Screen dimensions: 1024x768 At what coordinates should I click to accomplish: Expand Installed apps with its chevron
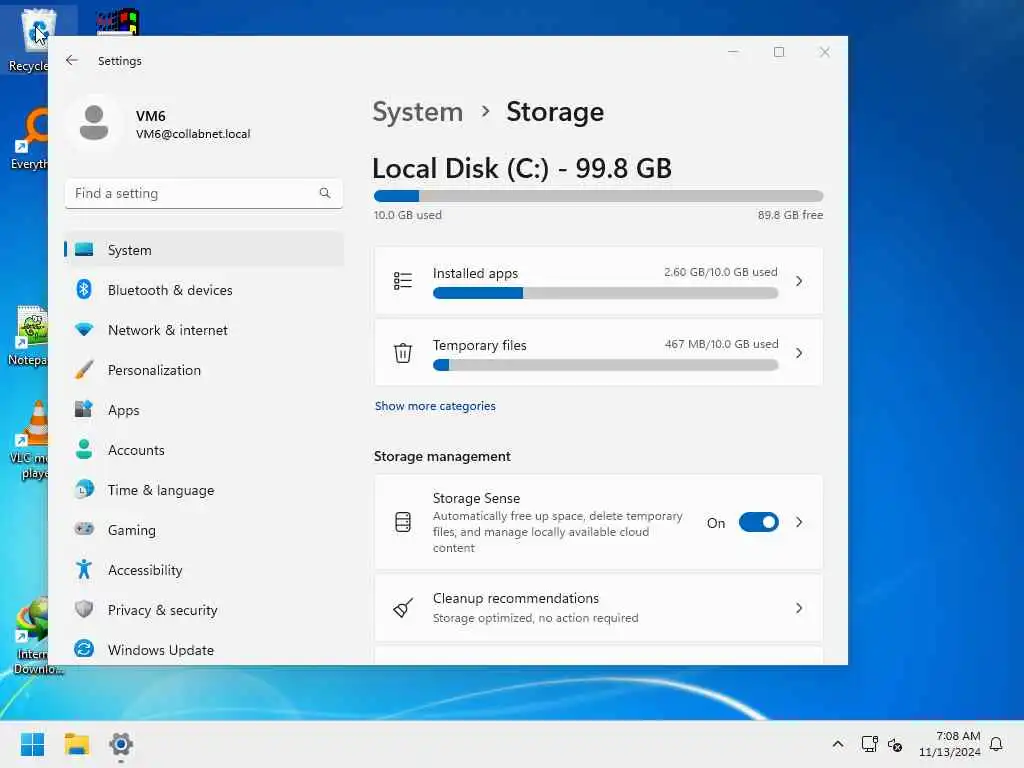799,281
